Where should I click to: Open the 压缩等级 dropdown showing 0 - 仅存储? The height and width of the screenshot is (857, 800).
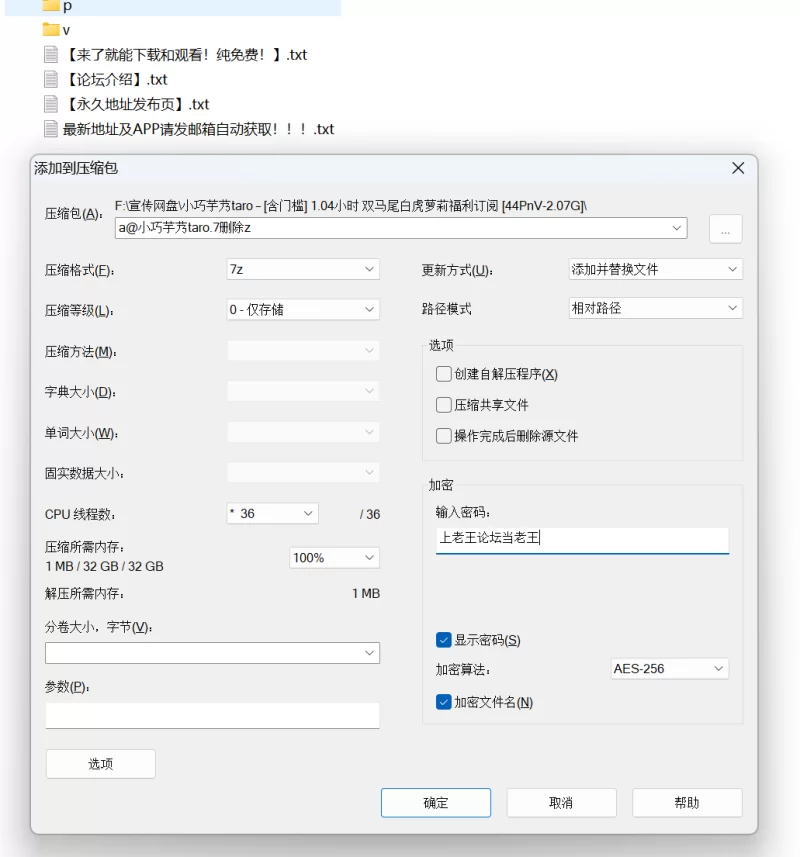(303, 309)
